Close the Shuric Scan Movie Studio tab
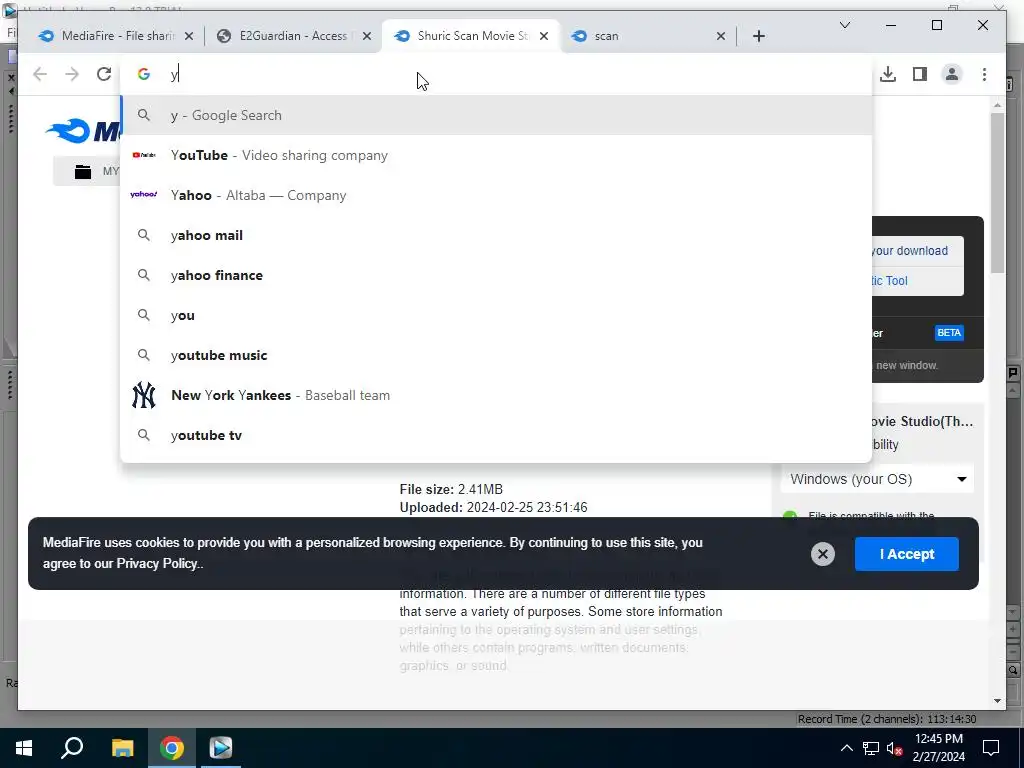This screenshot has width=1024, height=768. pos(544,36)
